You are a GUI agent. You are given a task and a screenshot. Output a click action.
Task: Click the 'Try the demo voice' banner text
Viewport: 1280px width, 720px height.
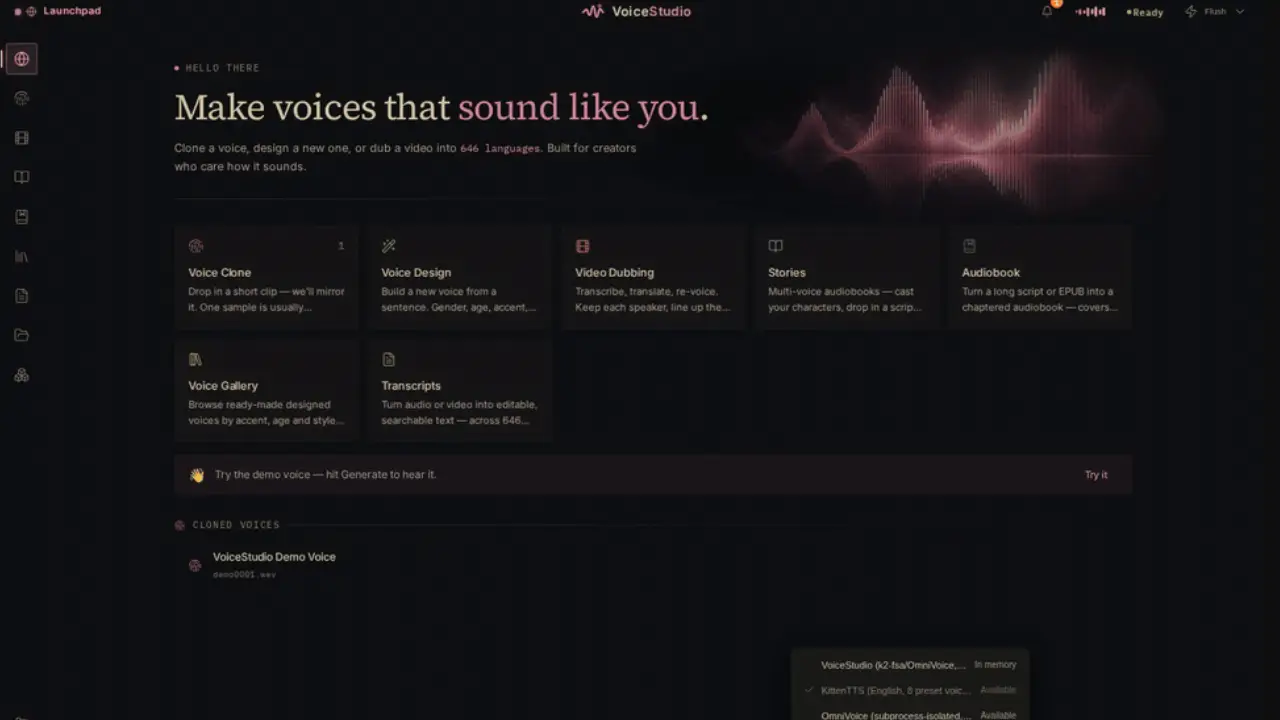click(x=325, y=475)
